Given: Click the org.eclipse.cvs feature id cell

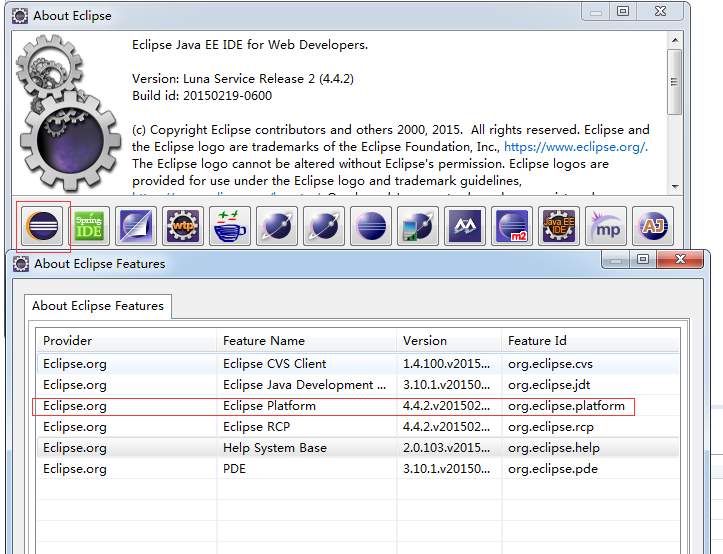Looking at the screenshot, I should pos(551,364).
